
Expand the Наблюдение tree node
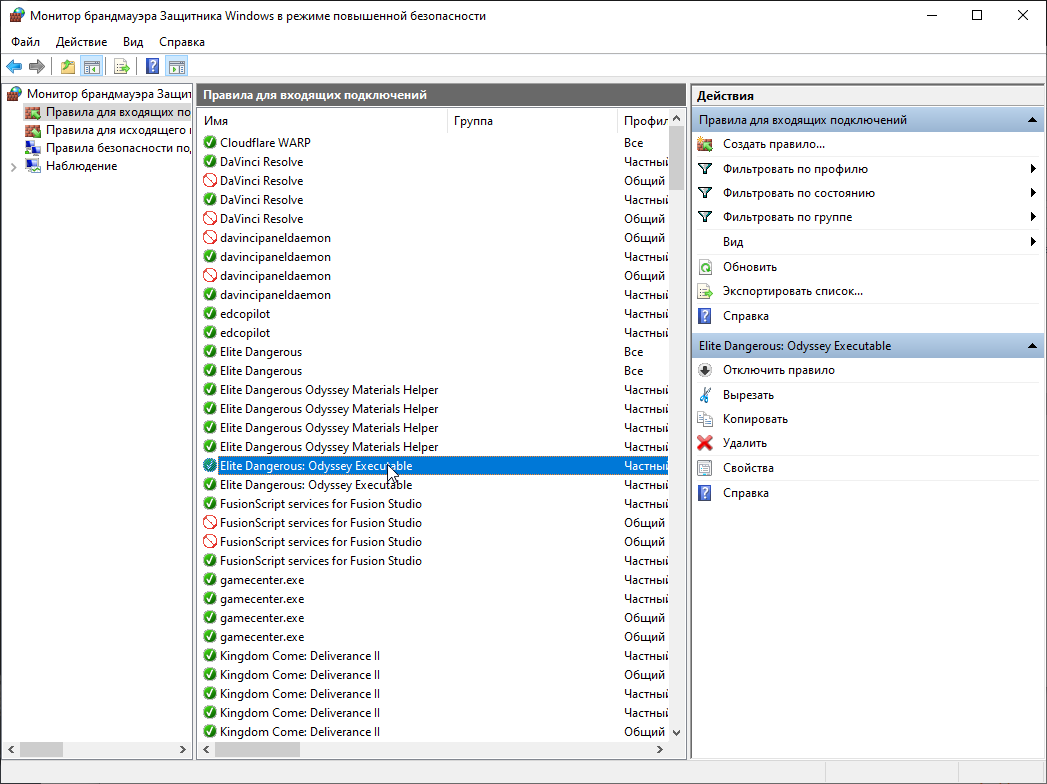(13, 167)
